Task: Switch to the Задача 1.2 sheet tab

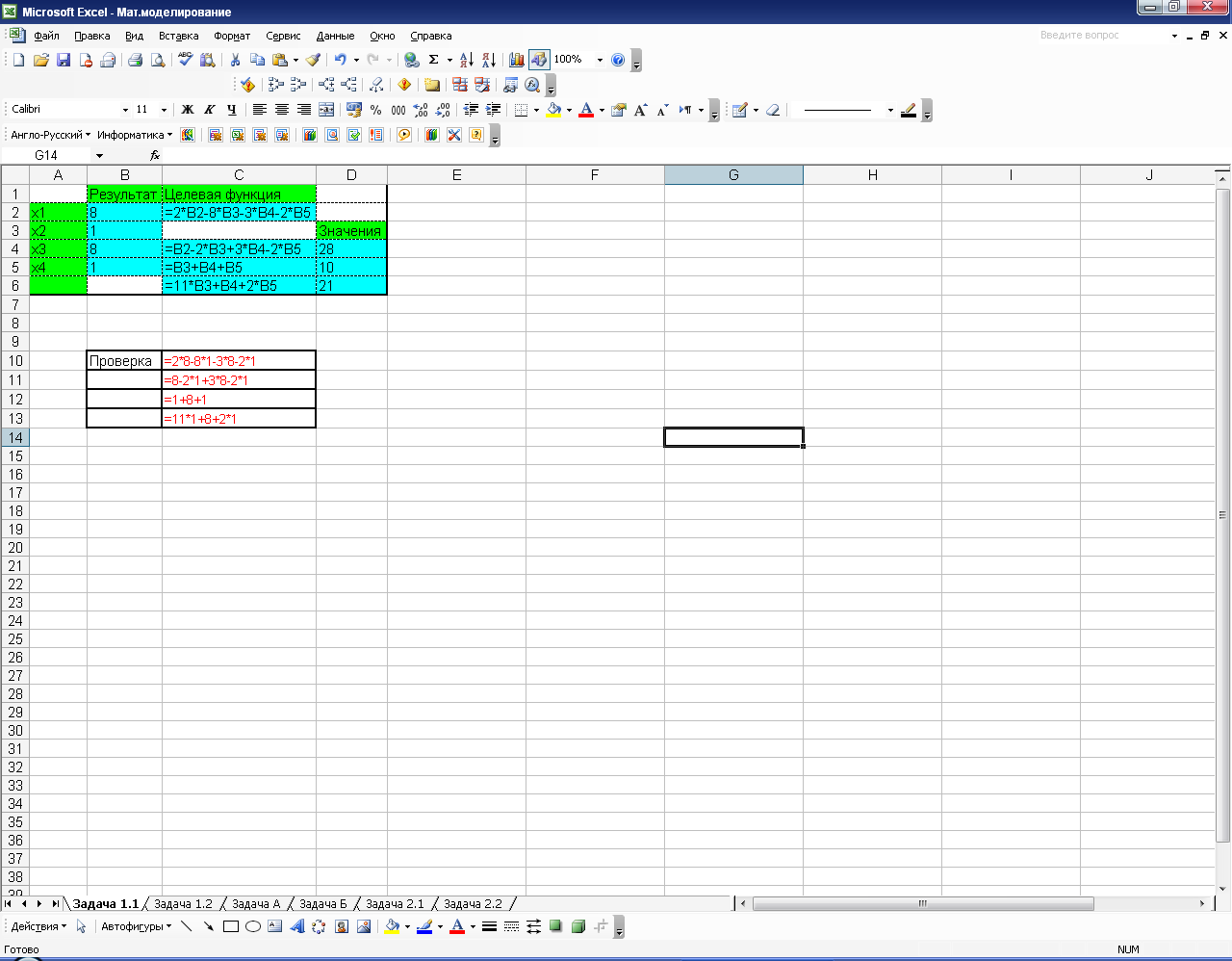Action: [183, 904]
